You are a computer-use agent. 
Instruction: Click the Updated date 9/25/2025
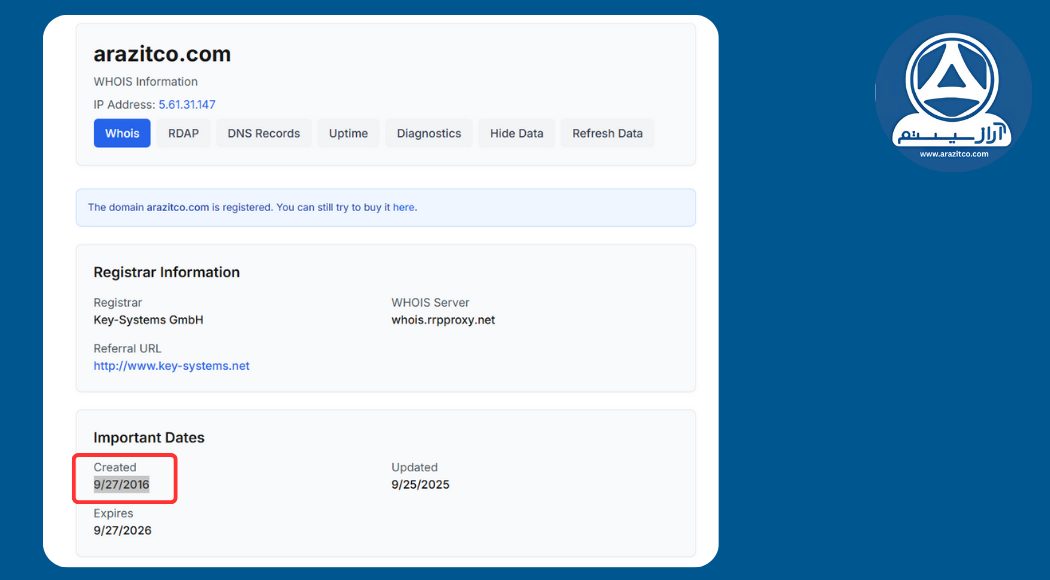[x=420, y=485]
